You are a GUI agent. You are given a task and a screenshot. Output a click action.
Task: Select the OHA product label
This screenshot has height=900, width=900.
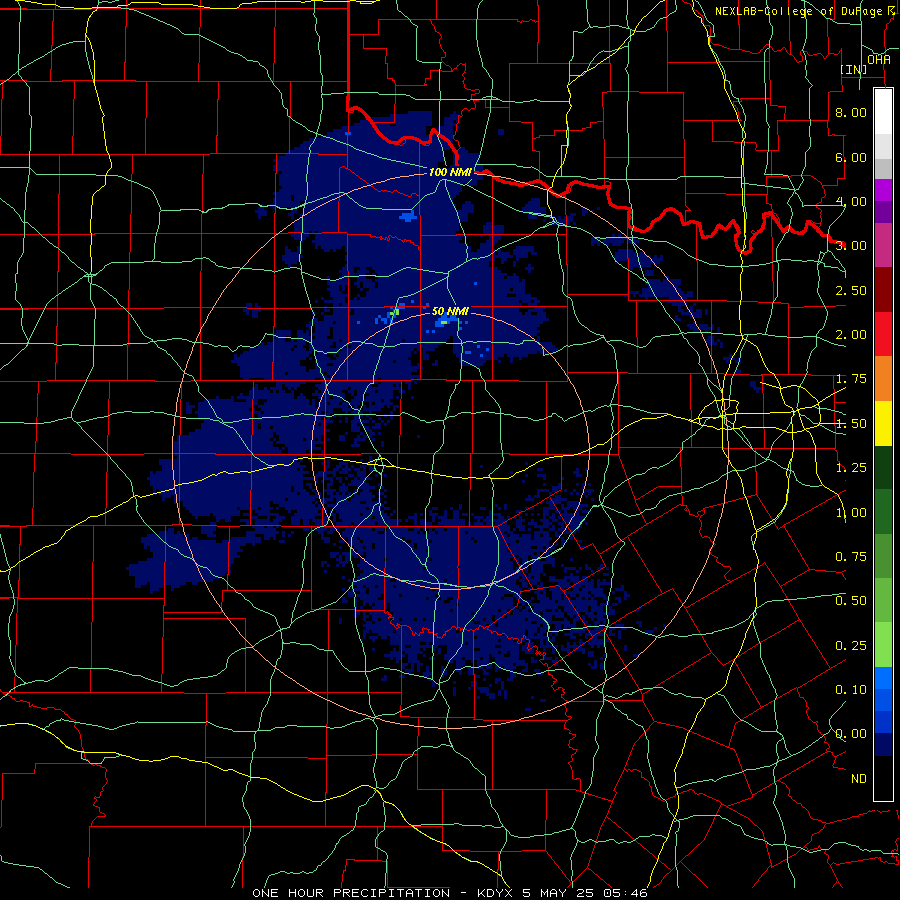coord(878,59)
